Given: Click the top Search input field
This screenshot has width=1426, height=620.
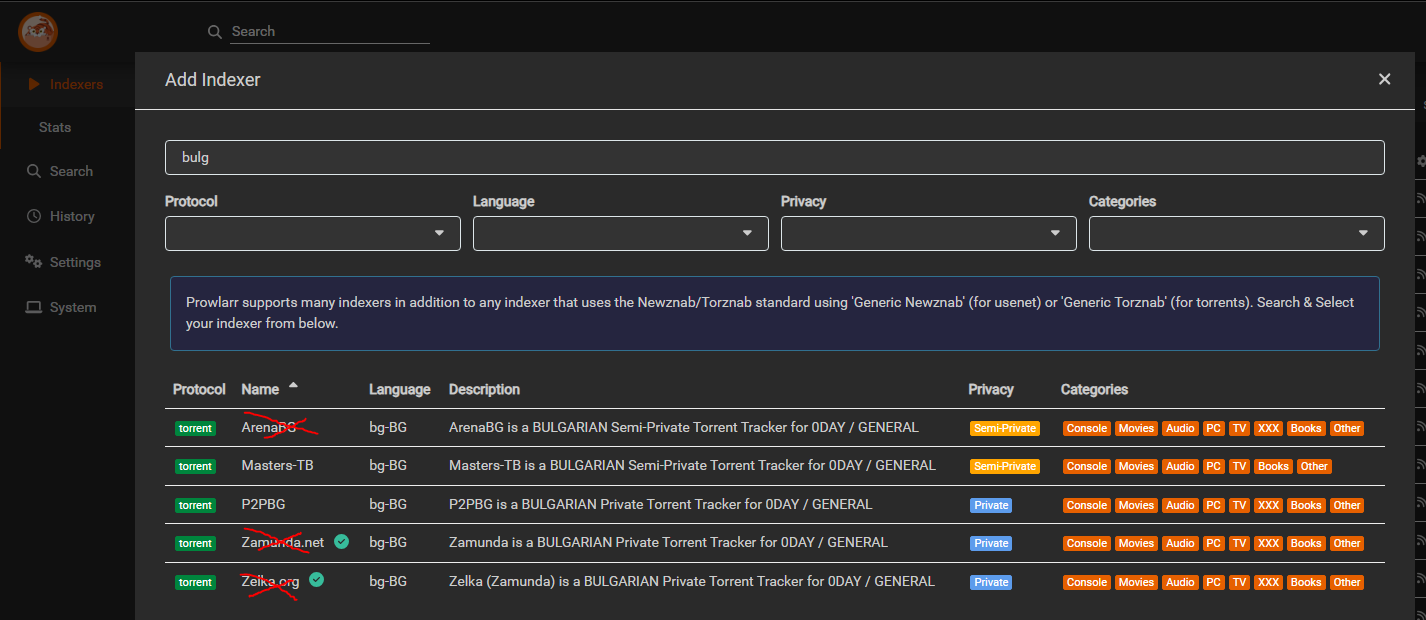Looking at the screenshot, I should pyautogui.click(x=329, y=32).
